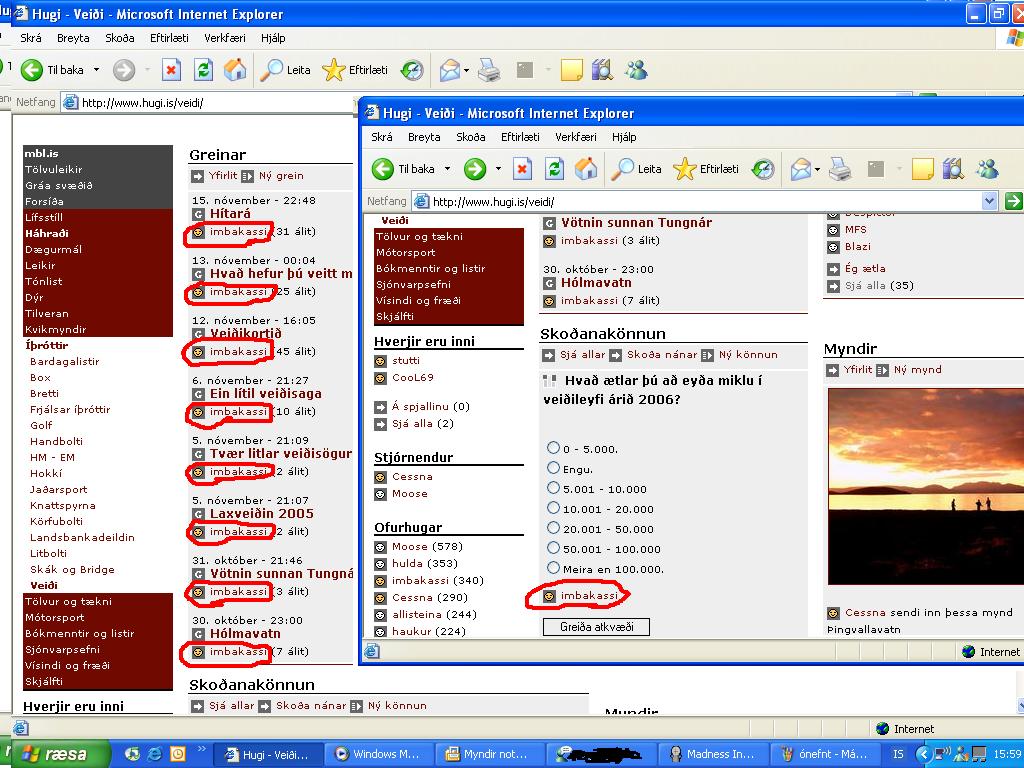
Task: Click the Mail envelope icon in front window
Action: (800, 169)
